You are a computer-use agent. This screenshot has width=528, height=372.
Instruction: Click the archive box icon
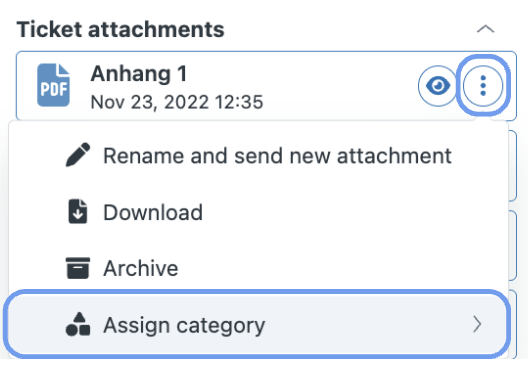[x=78, y=268]
